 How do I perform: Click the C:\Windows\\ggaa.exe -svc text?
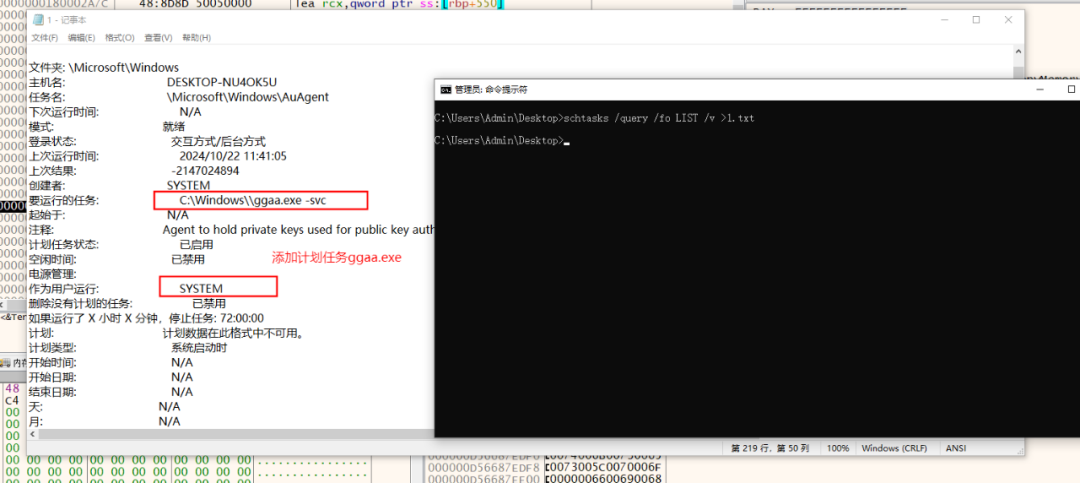[253, 201]
